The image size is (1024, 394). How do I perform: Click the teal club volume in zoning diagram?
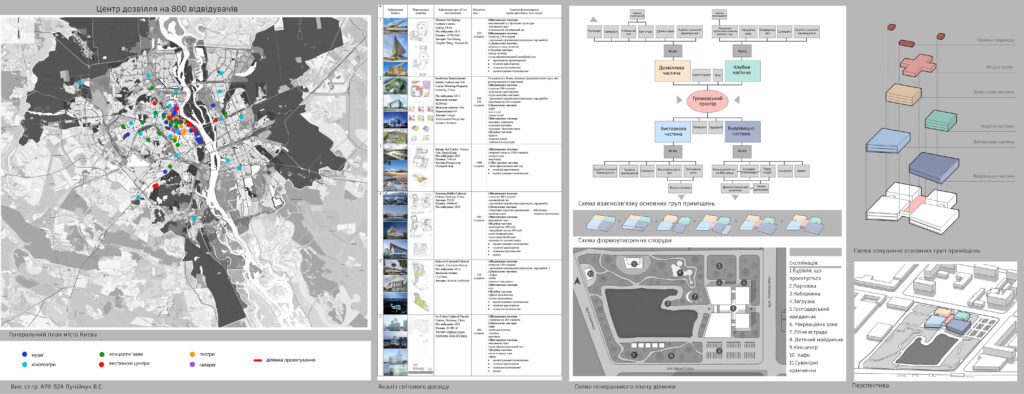pos(941,120)
